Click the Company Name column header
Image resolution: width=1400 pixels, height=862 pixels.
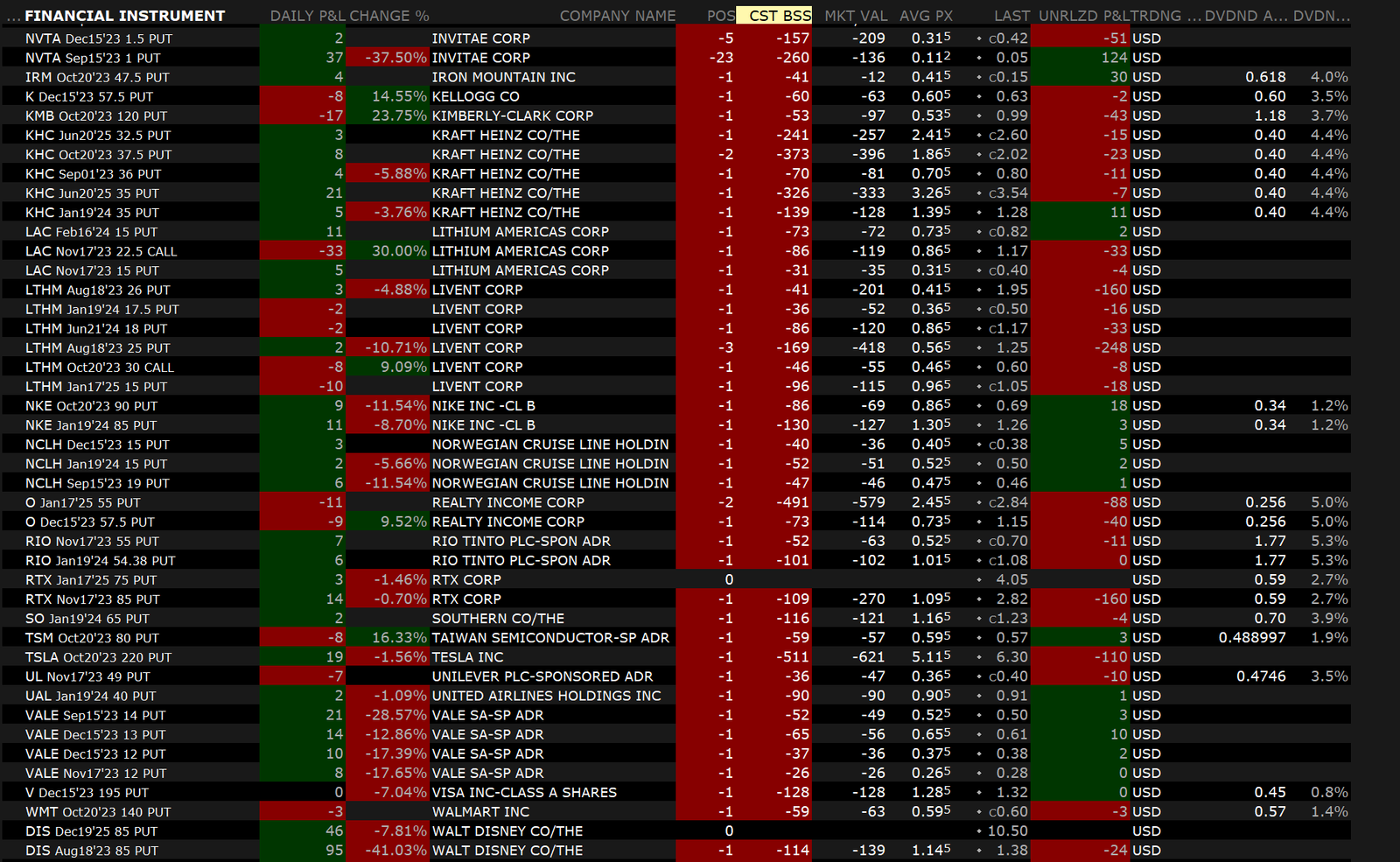[x=617, y=16]
